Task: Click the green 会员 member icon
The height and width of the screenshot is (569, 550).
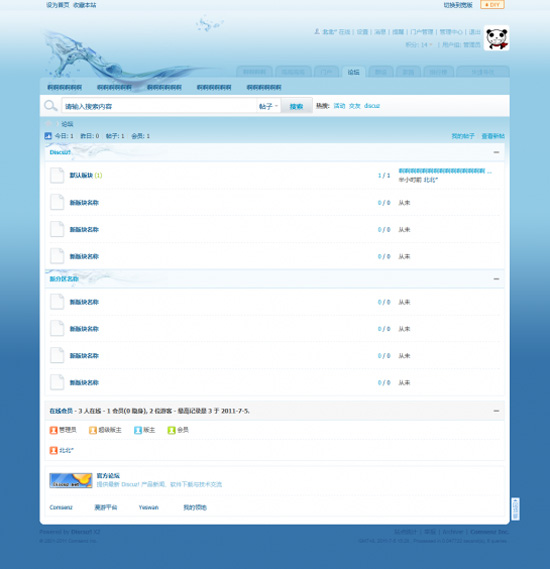Action: (x=171, y=430)
